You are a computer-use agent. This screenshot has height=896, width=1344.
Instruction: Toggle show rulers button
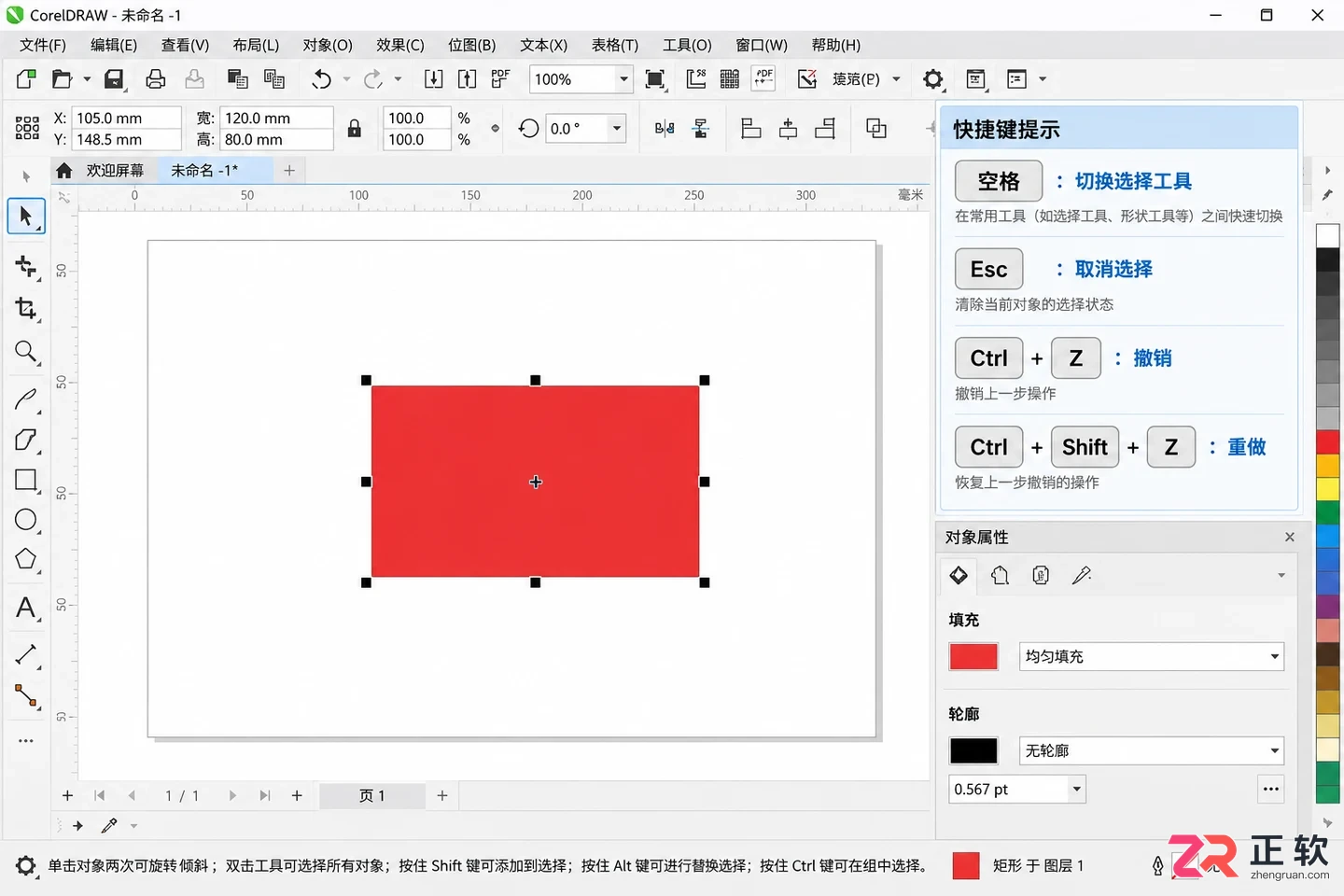(x=696, y=79)
